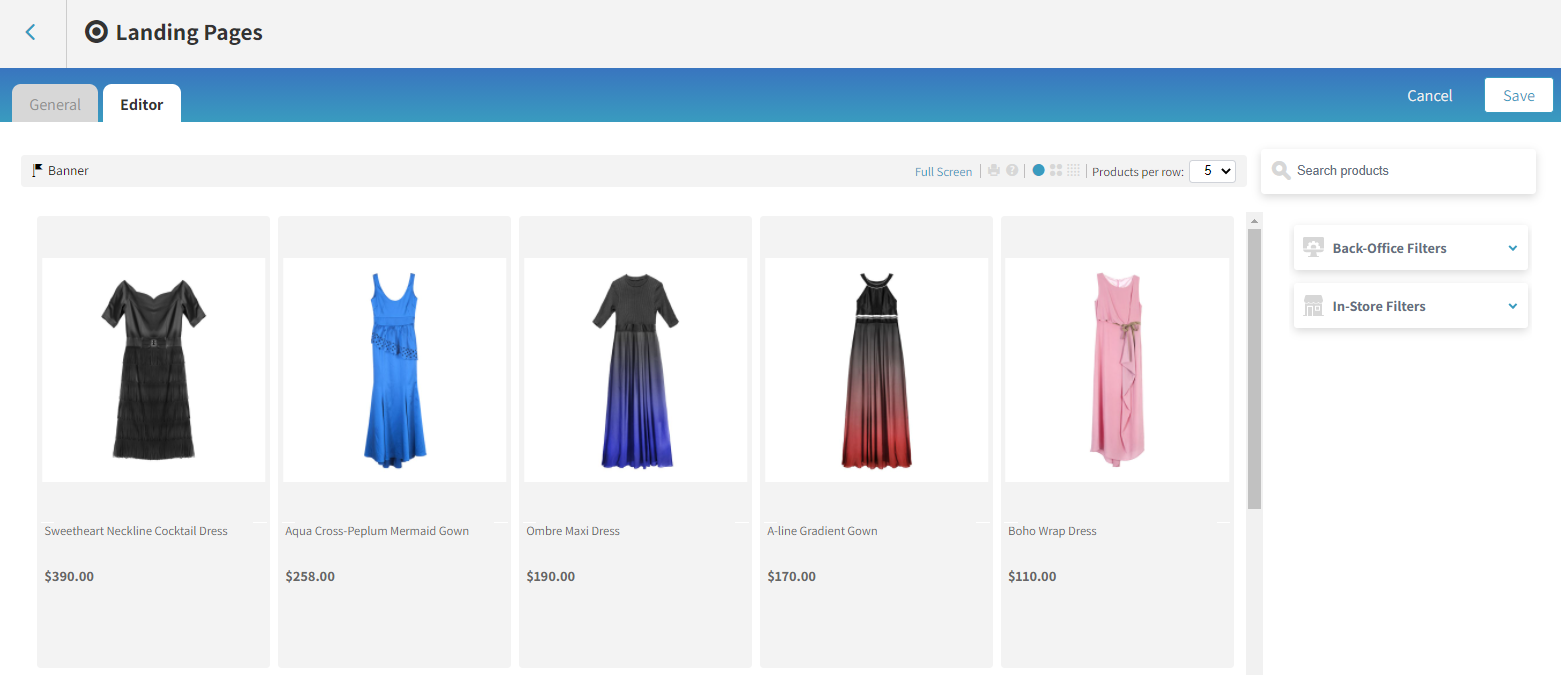The height and width of the screenshot is (675, 1561).
Task: Click the product list vertical scrollbar thumb
Action: pos(1254,370)
